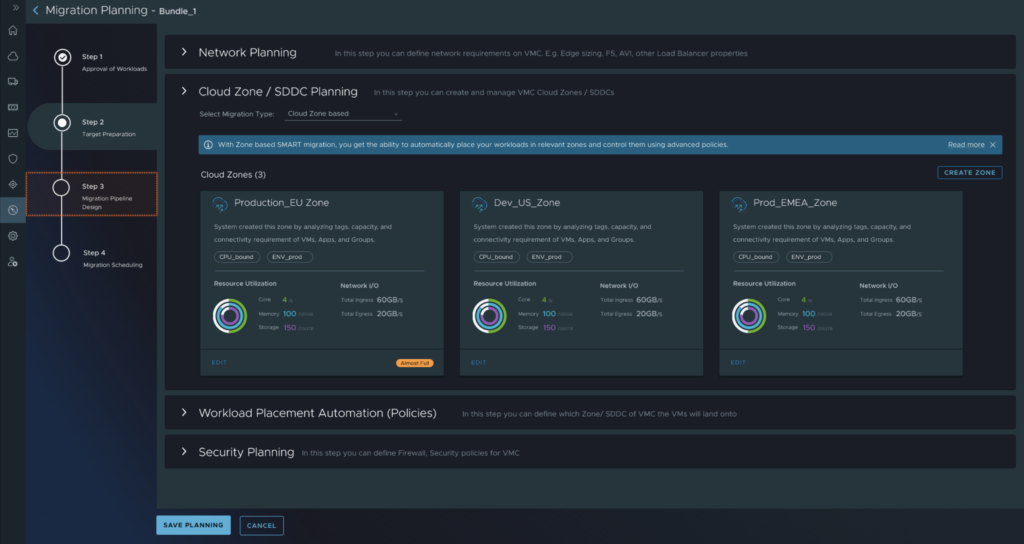Dismiss the Zone based SMART migration banner
This screenshot has height=544, width=1024.
[993, 145]
